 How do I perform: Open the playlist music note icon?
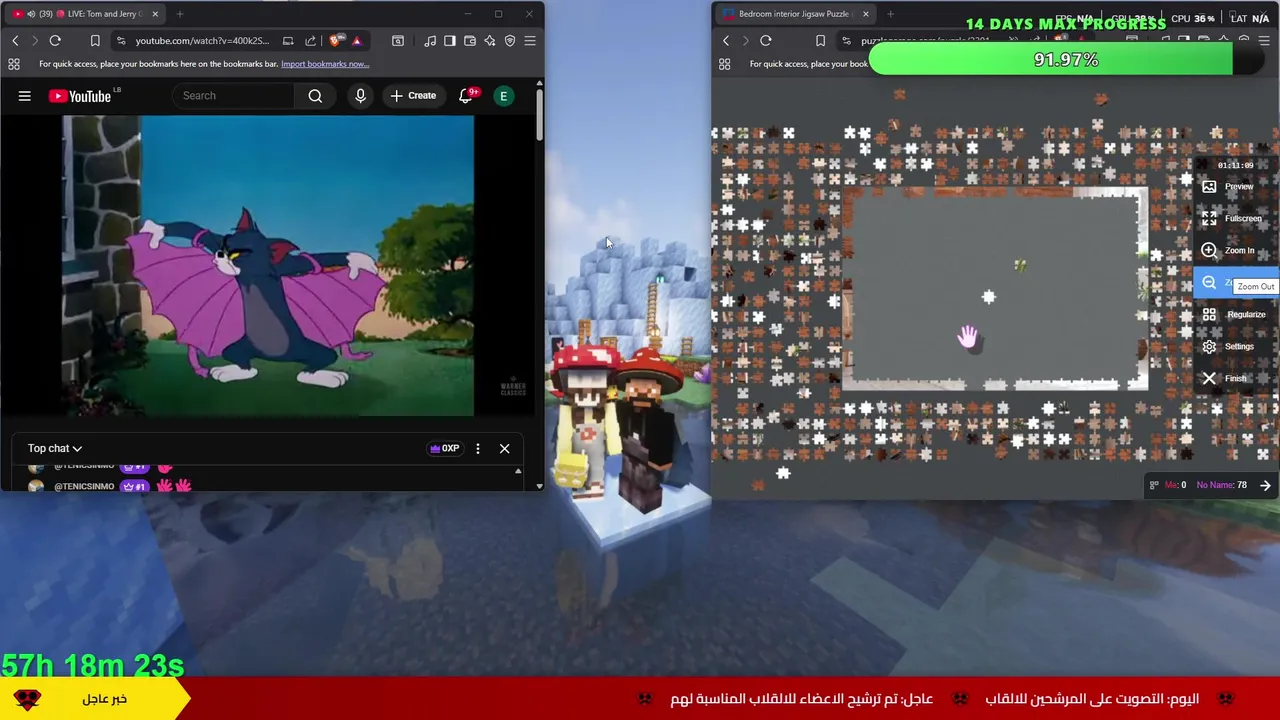430,41
